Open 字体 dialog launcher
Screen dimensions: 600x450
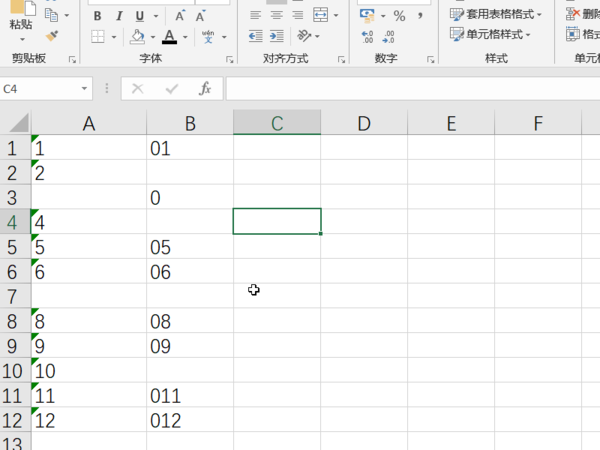pos(229,59)
